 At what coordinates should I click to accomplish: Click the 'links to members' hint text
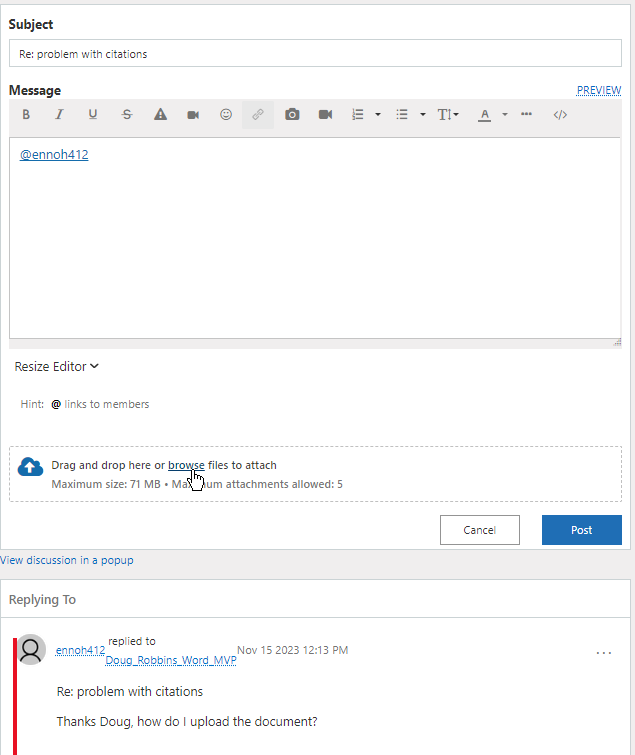(107, 404)
